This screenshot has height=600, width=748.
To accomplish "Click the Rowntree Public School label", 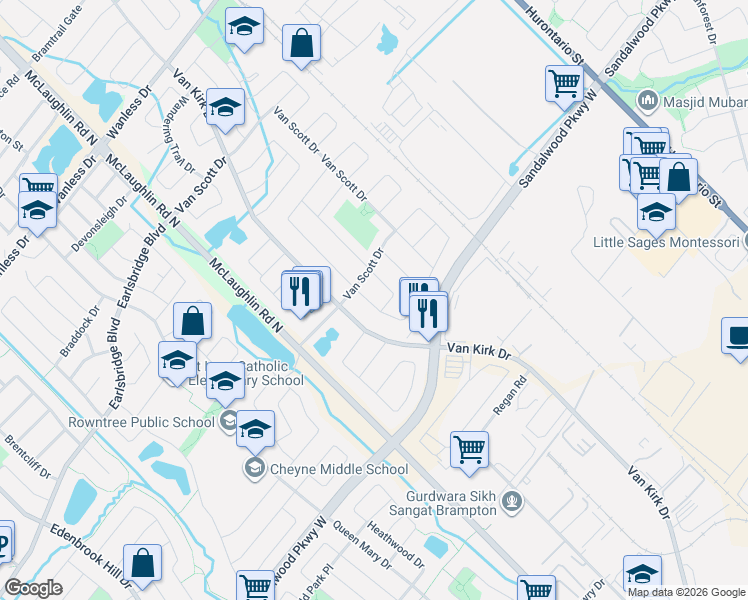I will (x=142, y=423).
